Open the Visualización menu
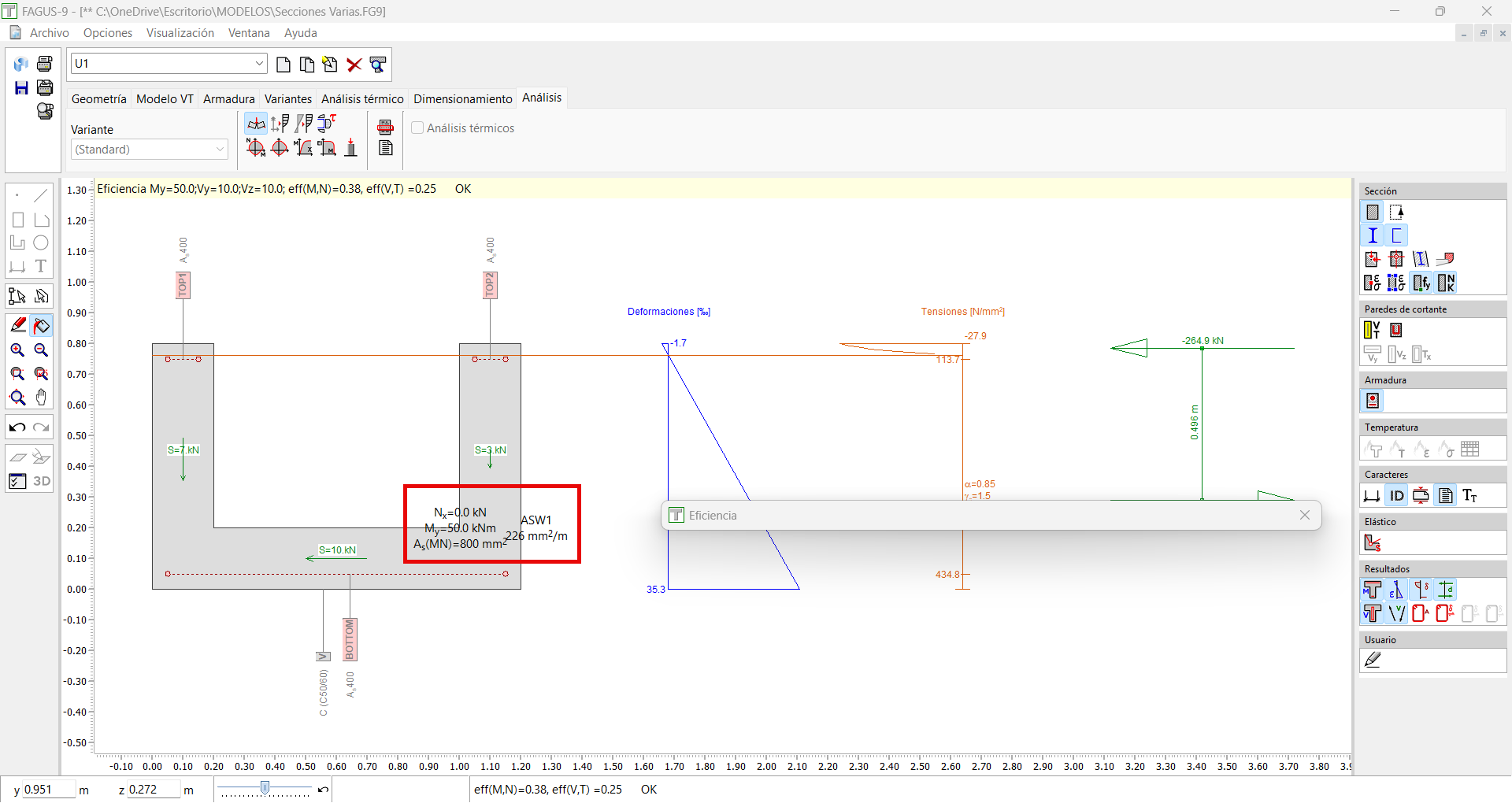The height and width of the screenshot is (803, 1512). 180,33
